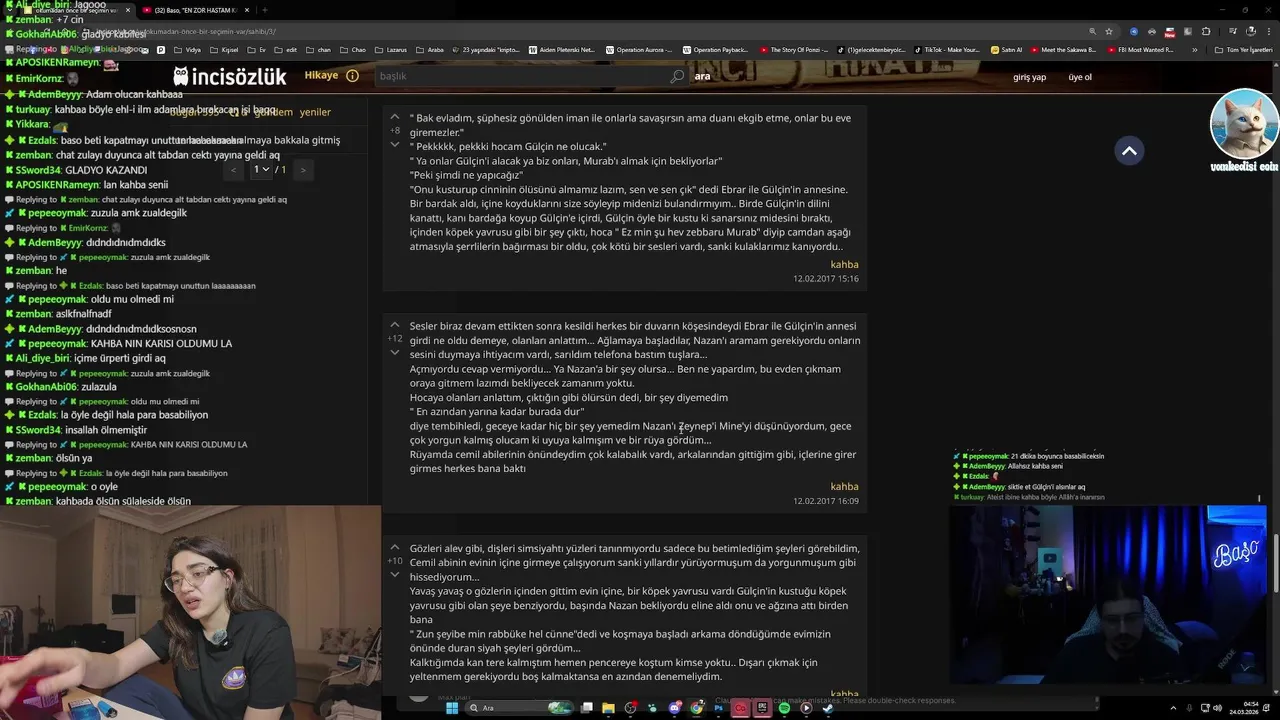Open Windows Start menu
Image resolution: width=1280 pixels, height=720 pixels.
[x=451, y=708]
